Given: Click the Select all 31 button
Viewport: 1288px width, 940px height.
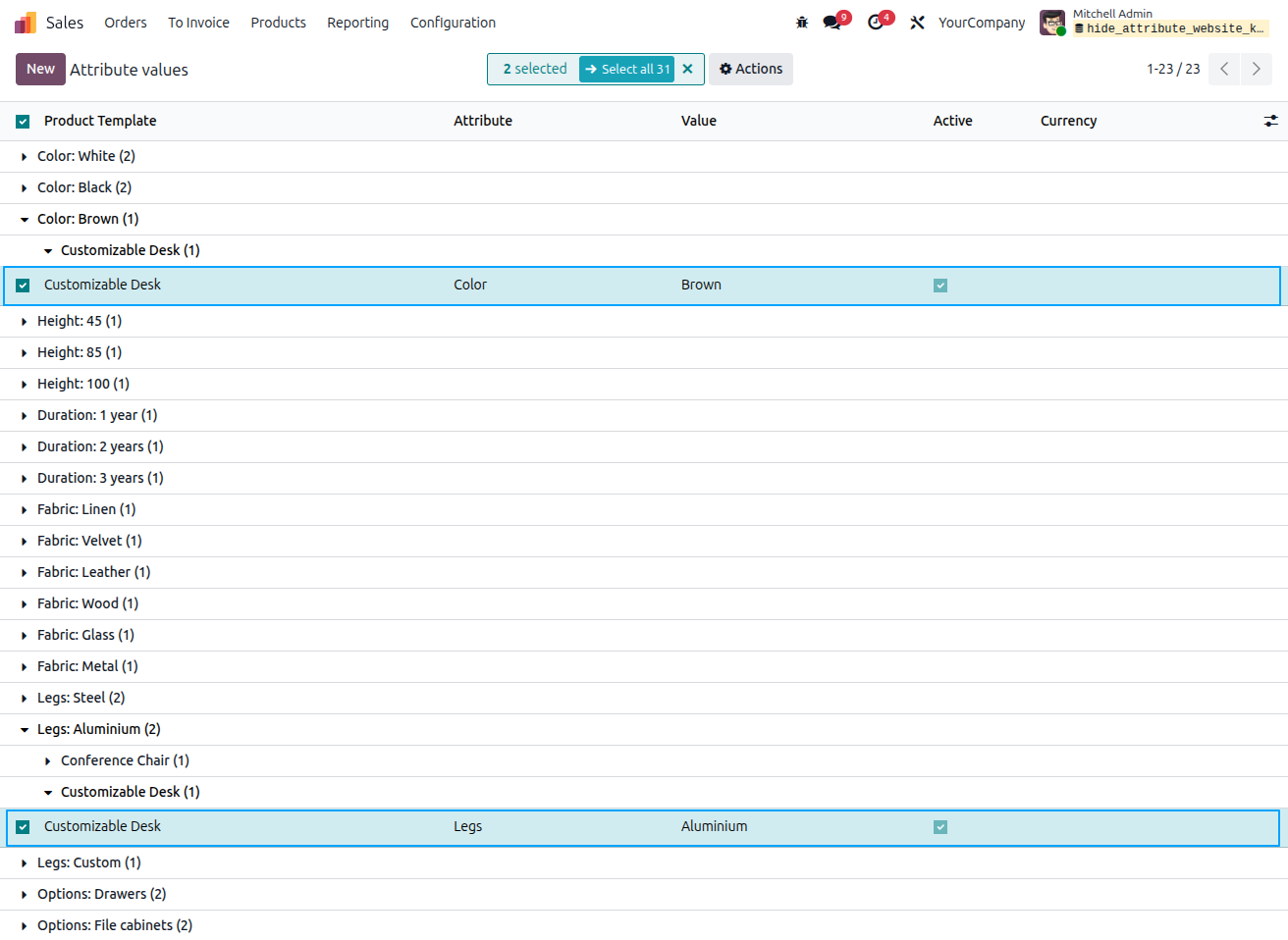Looking at the screenshot, I should [x=627, y=69].
